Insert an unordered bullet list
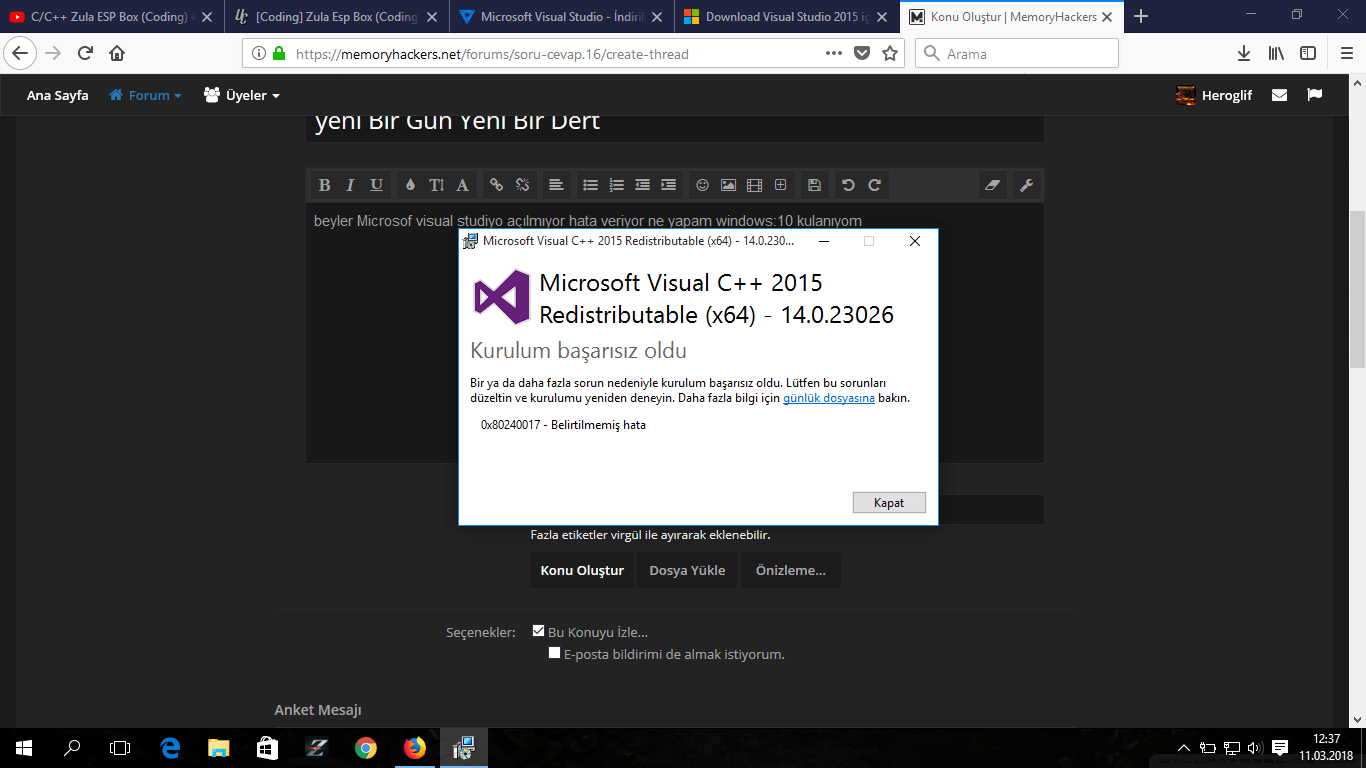1366x768 pixels. (590, 185)
